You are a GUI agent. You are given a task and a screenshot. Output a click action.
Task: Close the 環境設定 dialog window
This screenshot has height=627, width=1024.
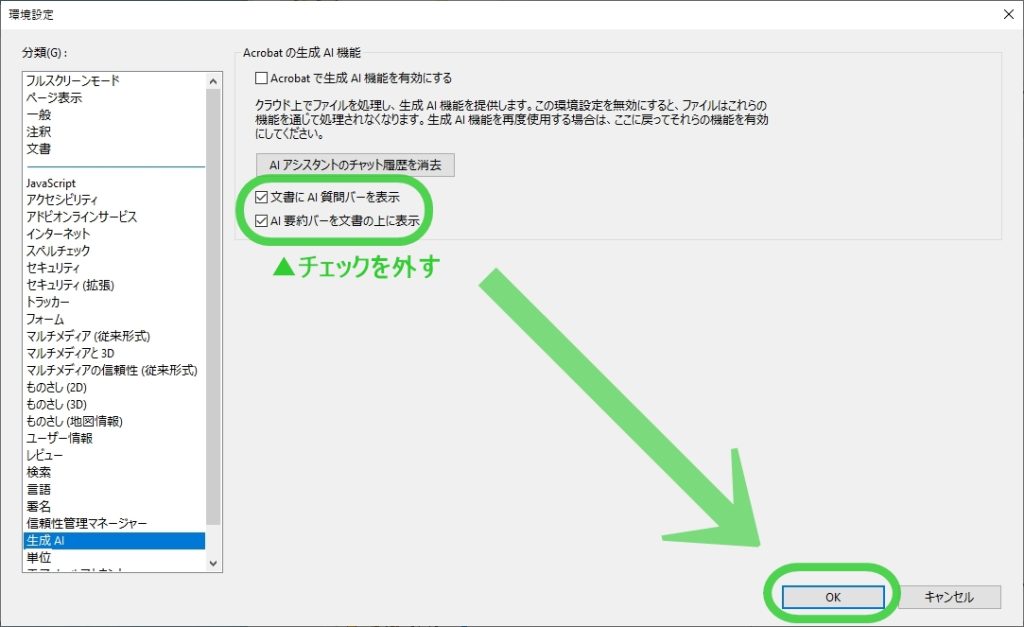point(1004,14)
